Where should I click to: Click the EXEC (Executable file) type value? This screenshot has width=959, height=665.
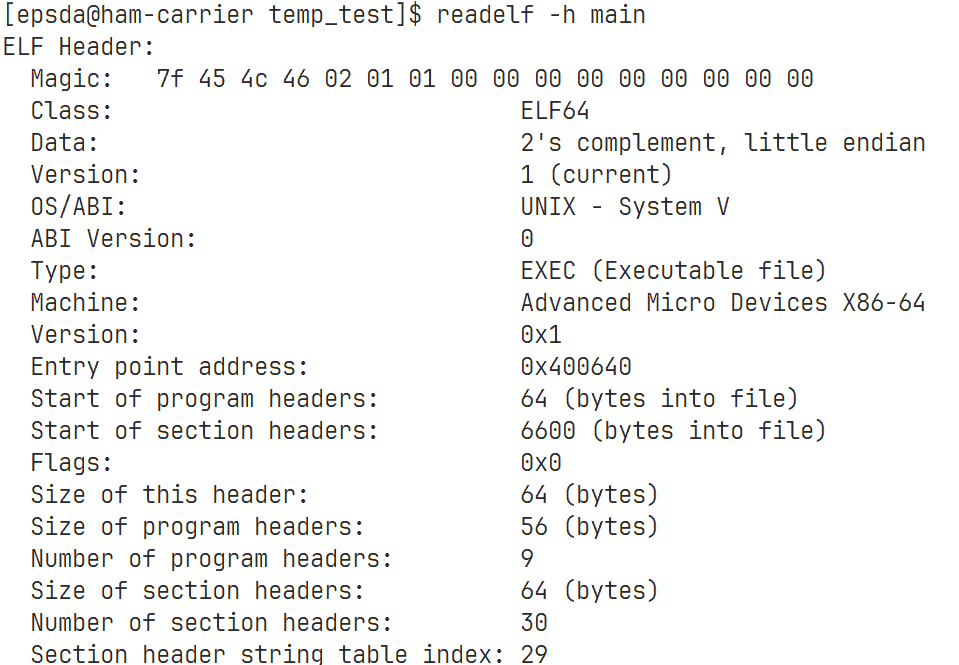673,270
